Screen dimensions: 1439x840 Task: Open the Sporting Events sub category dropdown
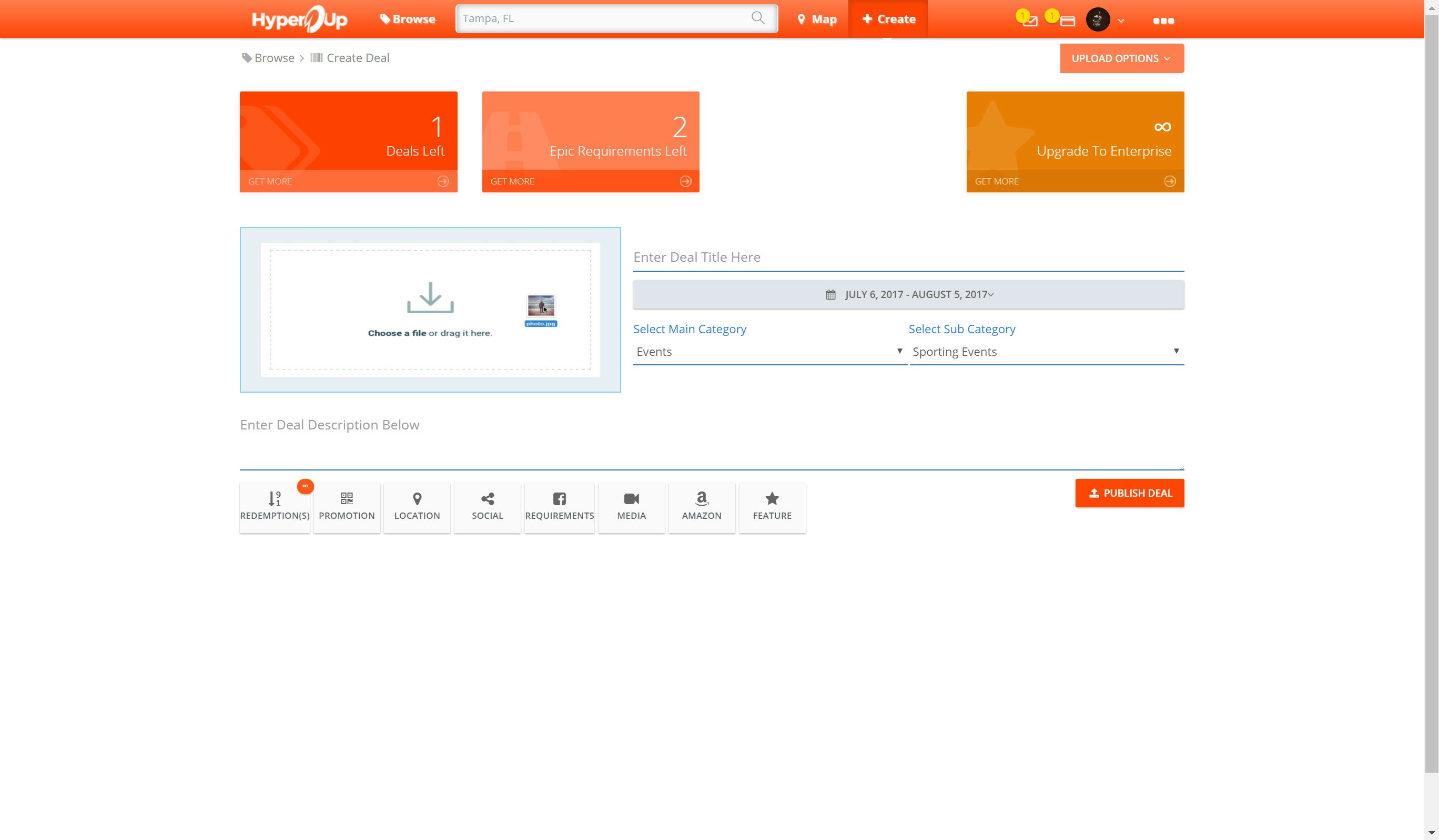tap(1046, 352)
